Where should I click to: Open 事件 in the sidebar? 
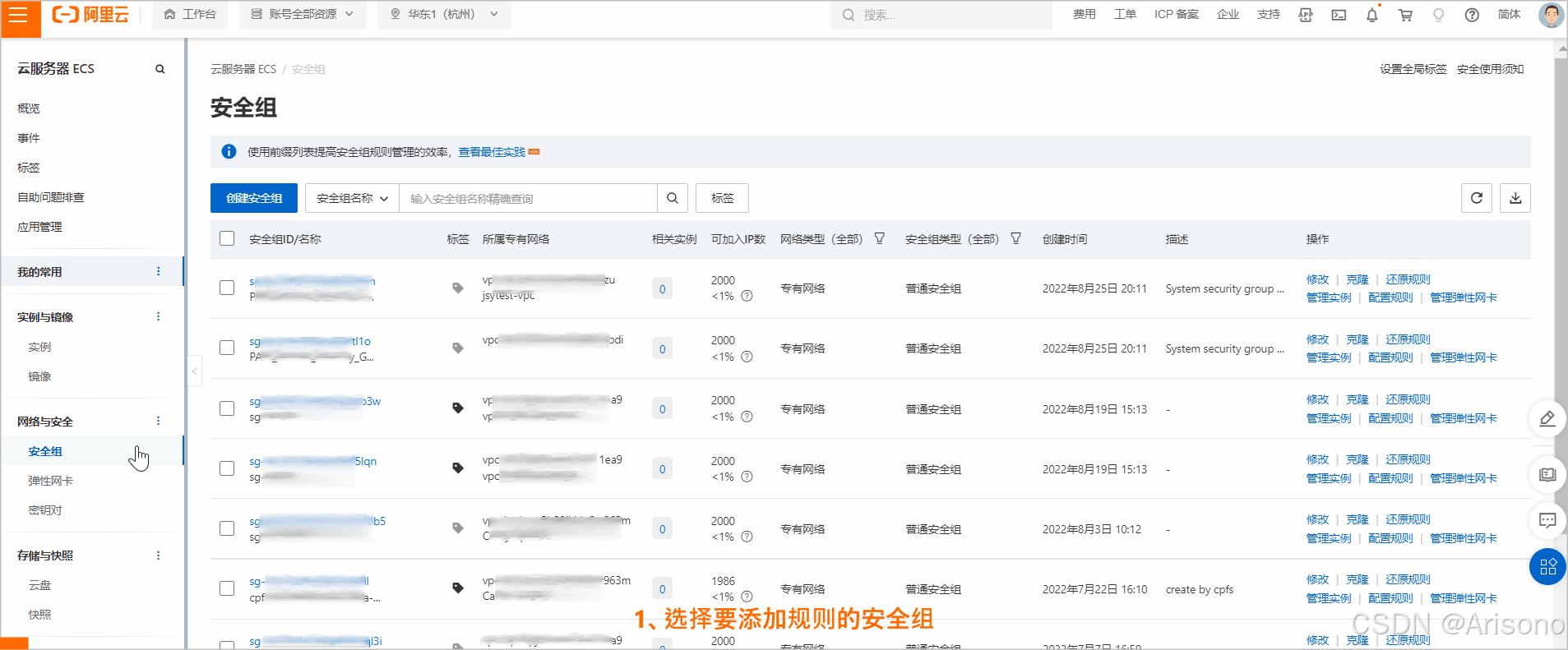point(29,138)
